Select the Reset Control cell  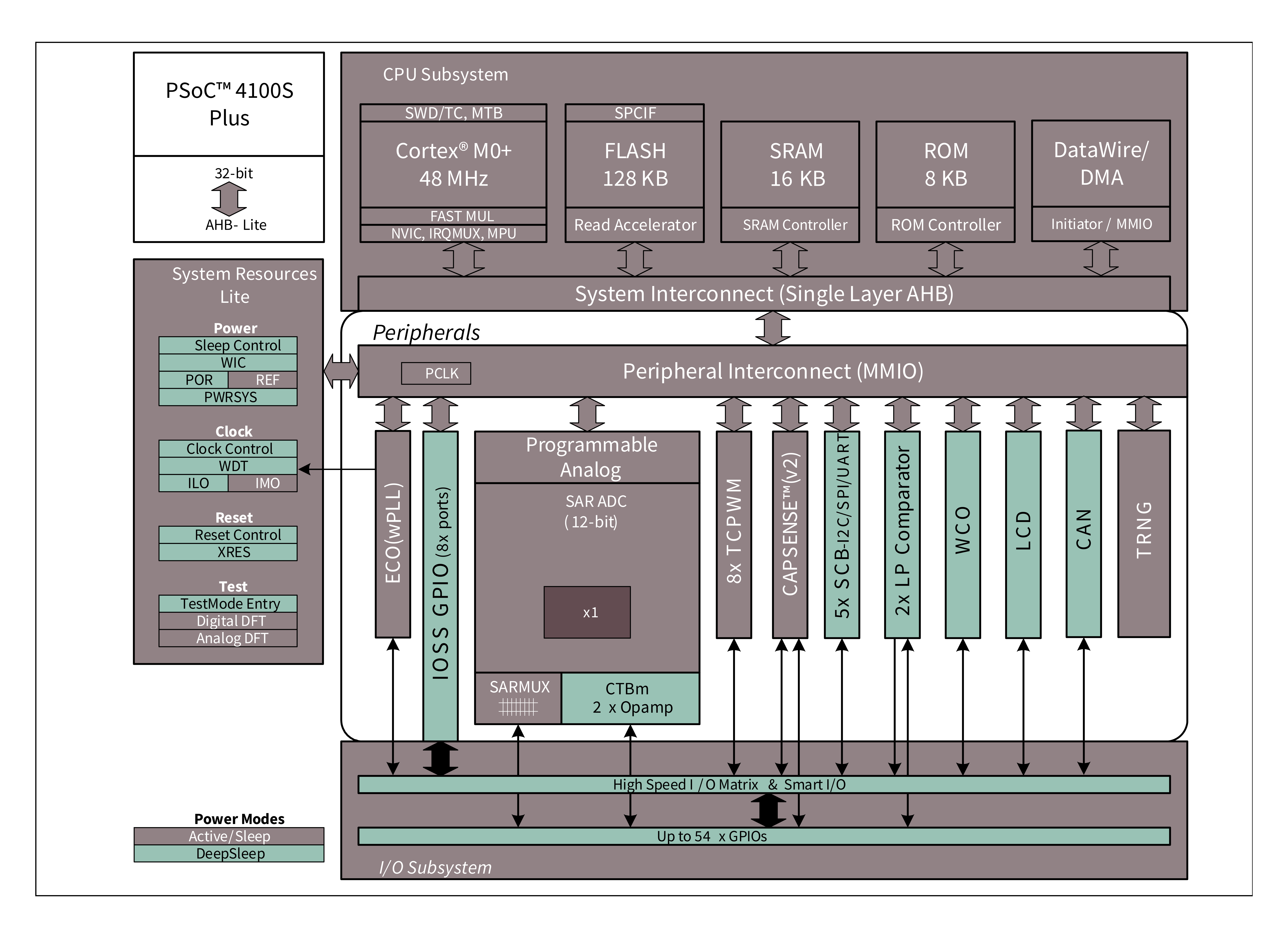tap(228, 535)
